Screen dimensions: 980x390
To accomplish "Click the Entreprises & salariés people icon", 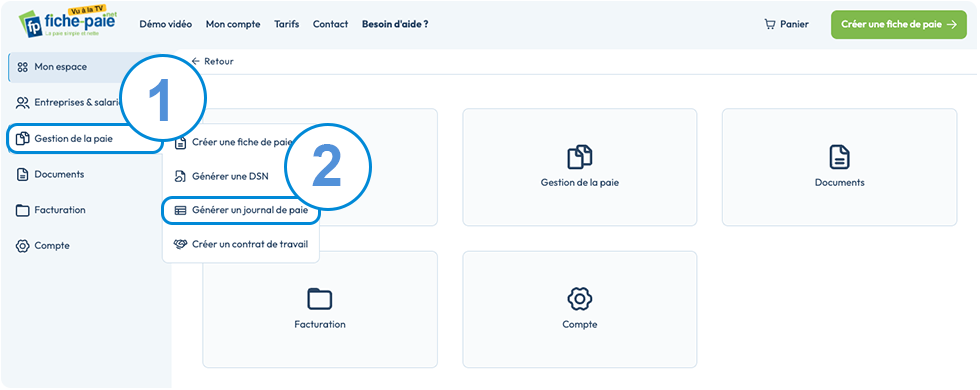I will (x=23, y=102).
